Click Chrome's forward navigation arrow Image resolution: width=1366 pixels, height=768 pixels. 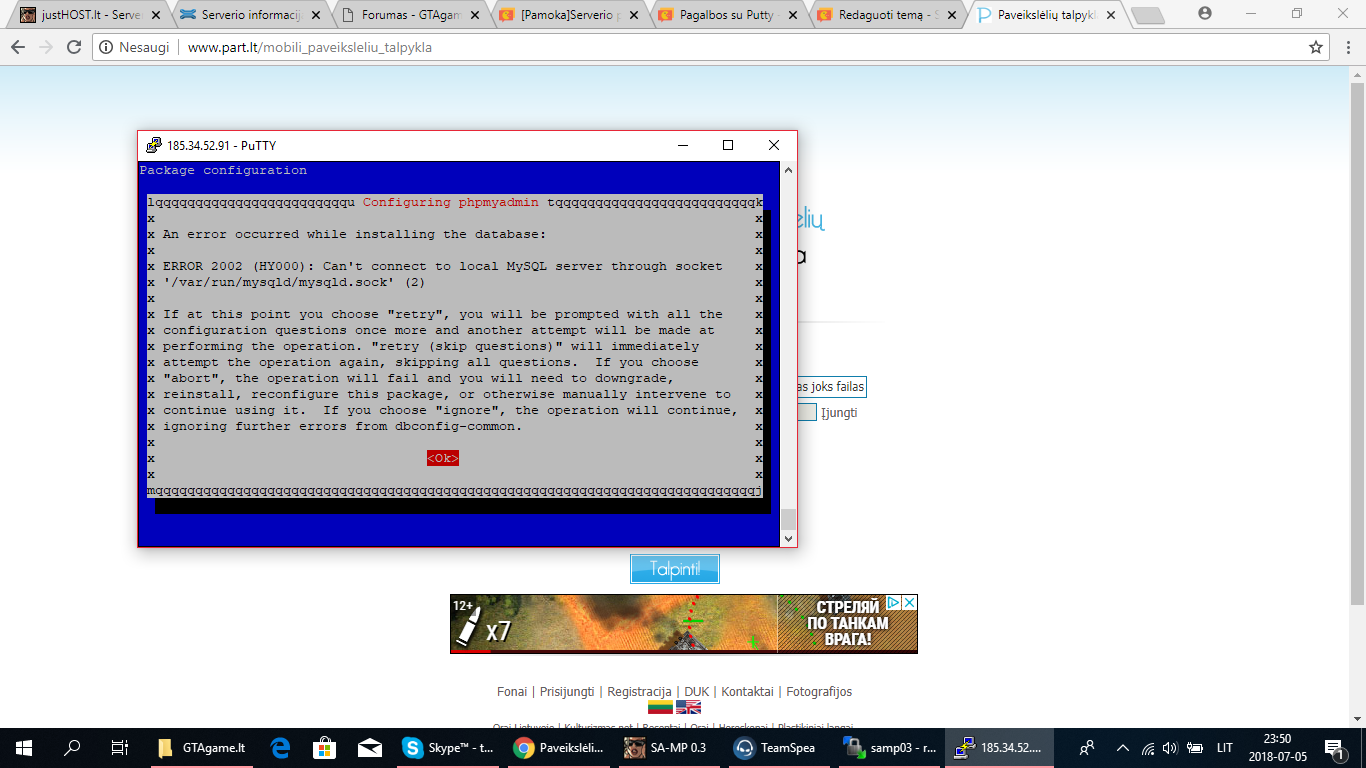coord(45,47)
